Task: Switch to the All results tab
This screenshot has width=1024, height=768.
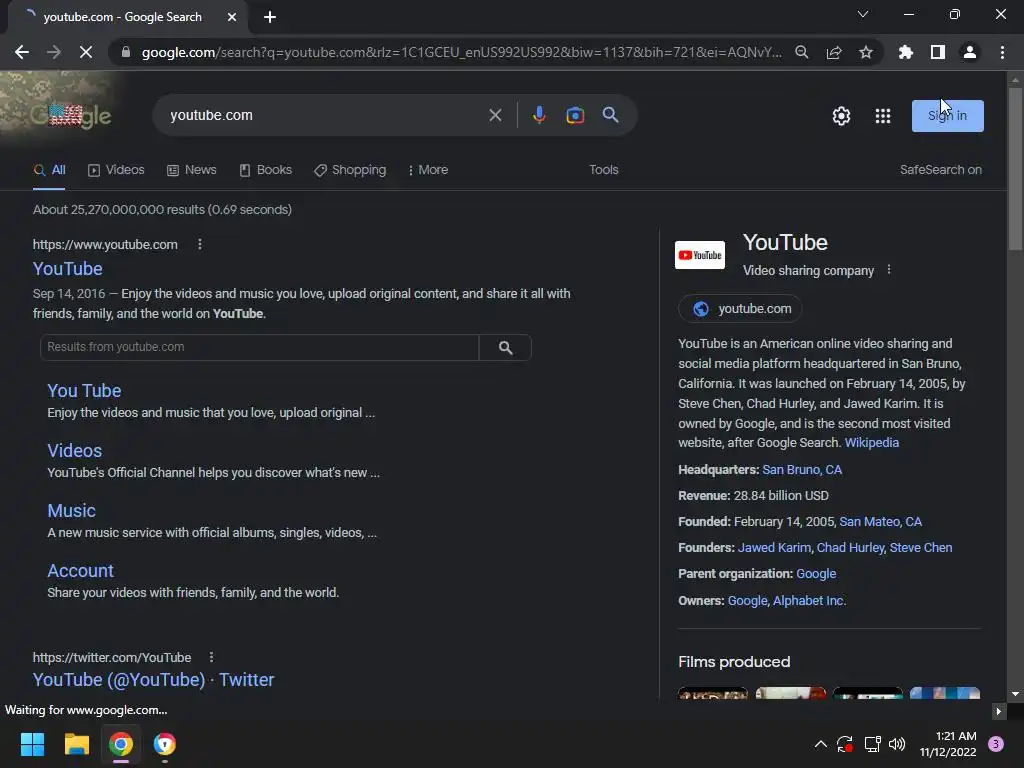Action: (x=50, y=170)
